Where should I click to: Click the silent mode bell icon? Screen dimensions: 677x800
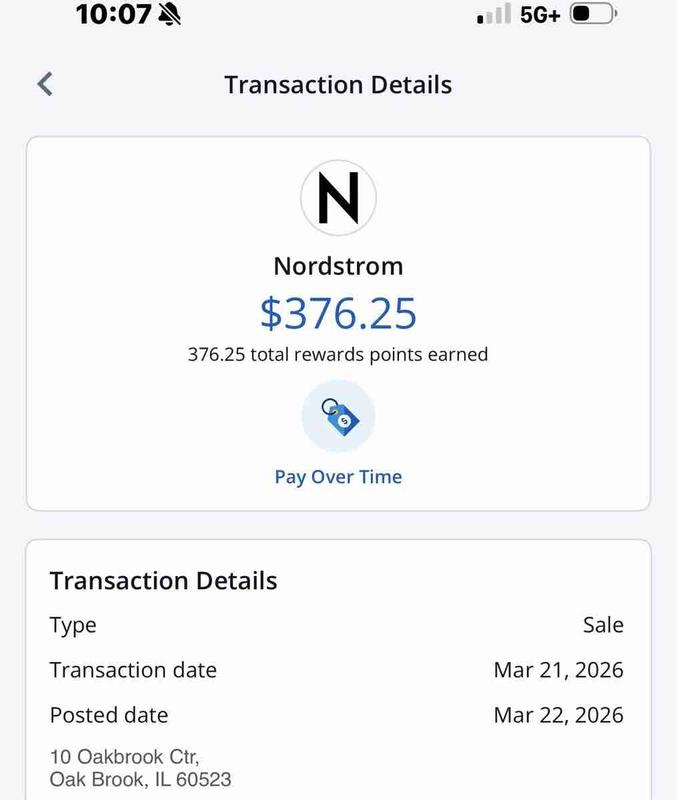click(x=168, y=15)
